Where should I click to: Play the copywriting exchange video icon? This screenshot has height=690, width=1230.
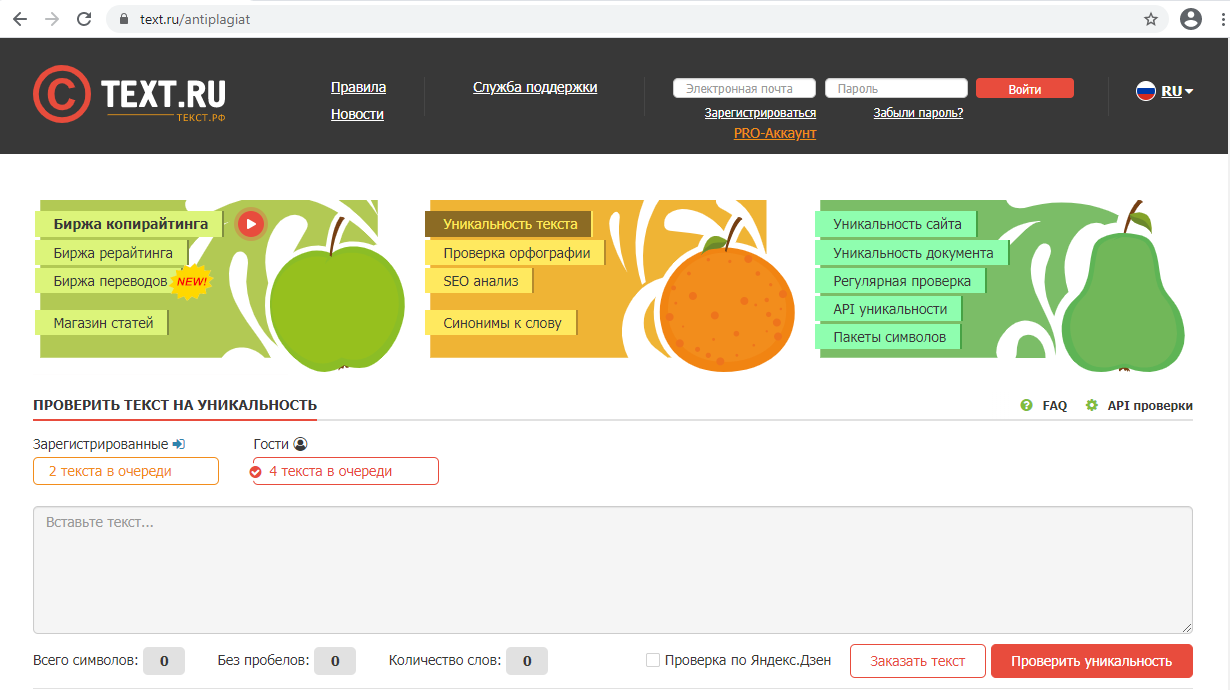250,224
